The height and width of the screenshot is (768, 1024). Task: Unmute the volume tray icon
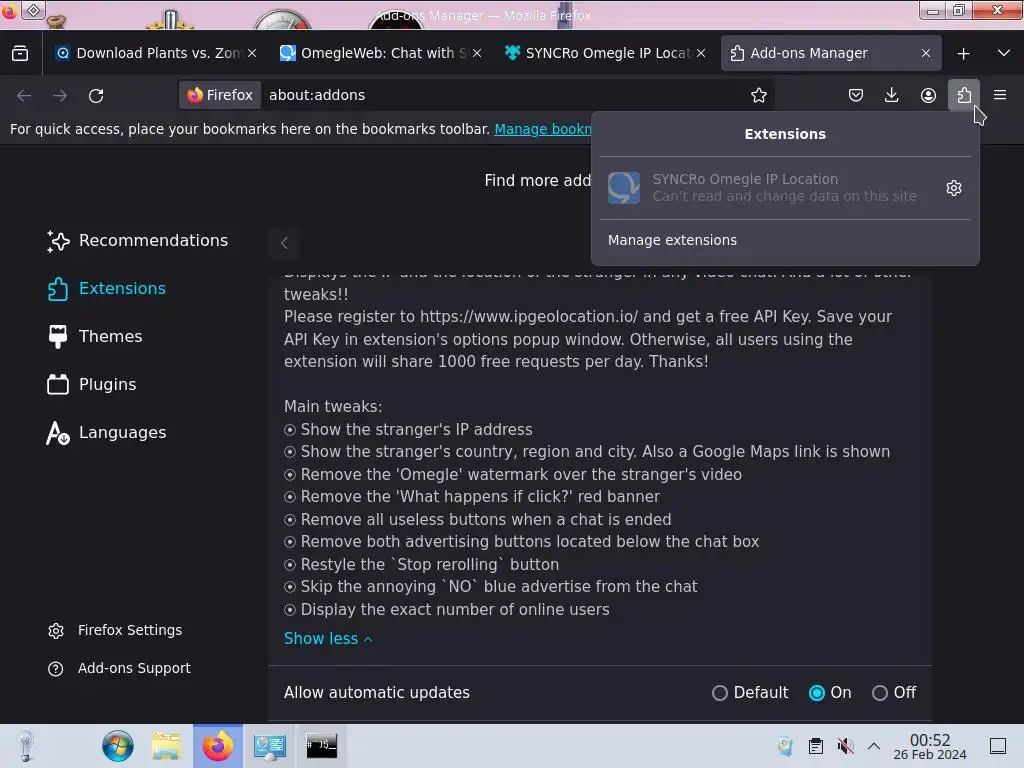tap(846, 746)
